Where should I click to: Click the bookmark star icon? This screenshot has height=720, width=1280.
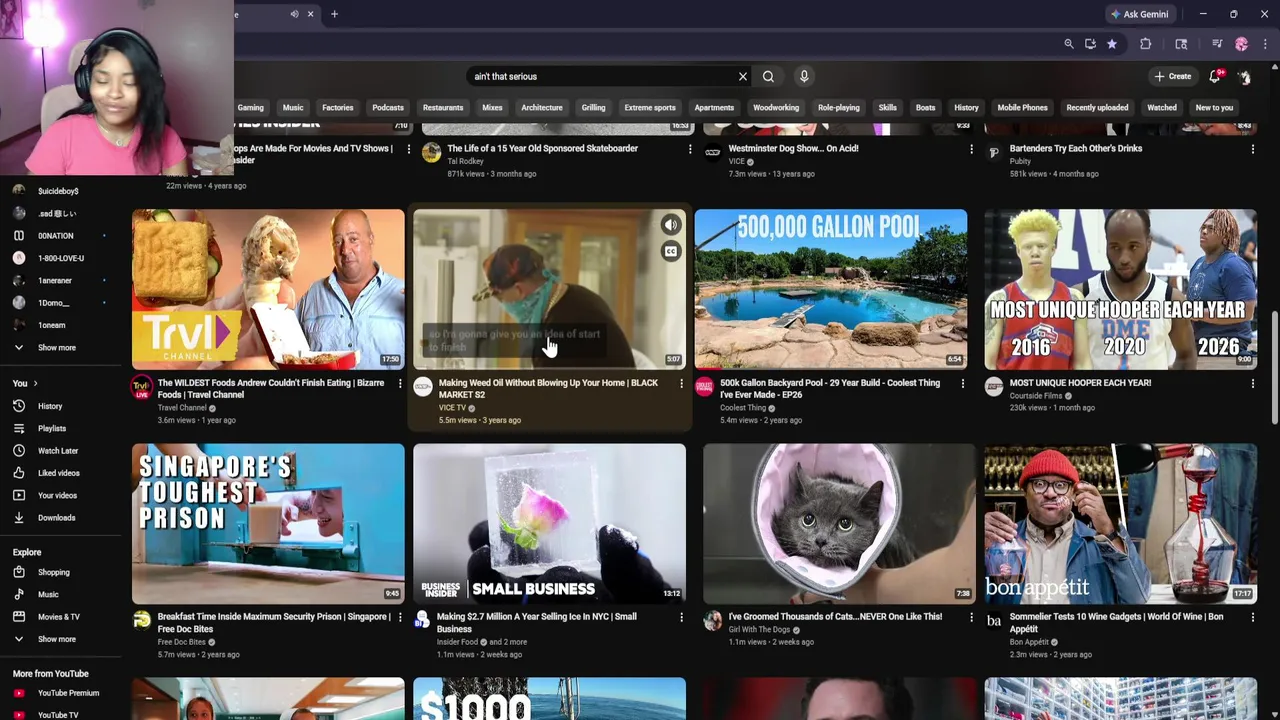1112,44
